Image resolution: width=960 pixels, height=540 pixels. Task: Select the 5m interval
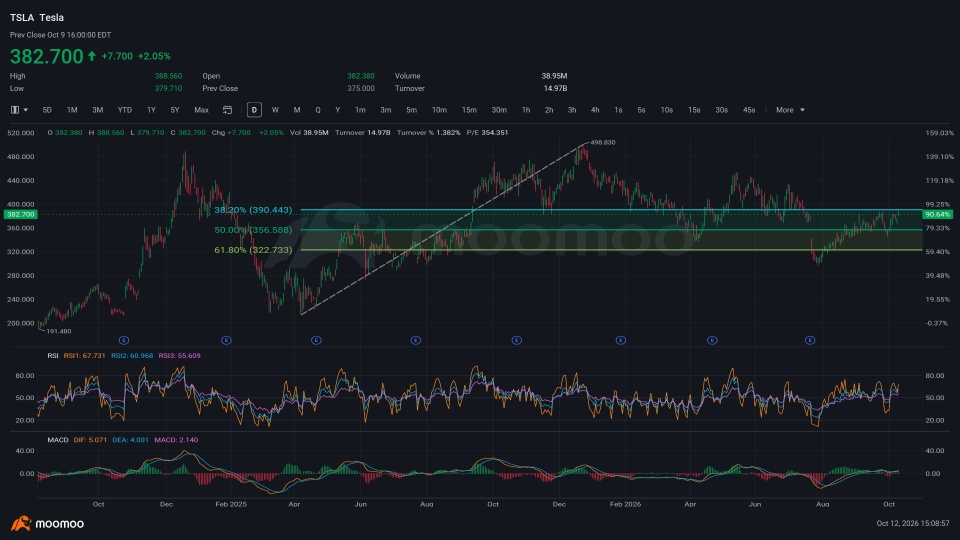coord(411,110)
